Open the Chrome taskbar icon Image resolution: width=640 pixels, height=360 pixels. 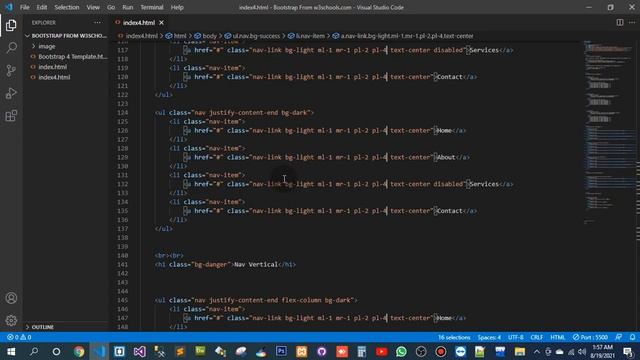(79, 351)
